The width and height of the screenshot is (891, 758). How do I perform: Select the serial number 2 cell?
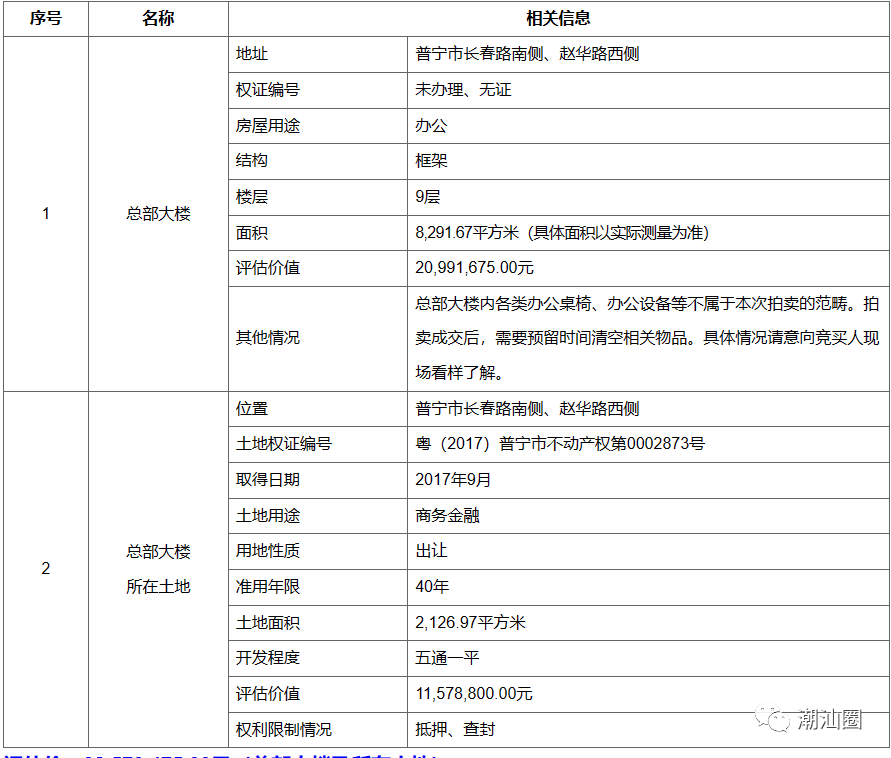click(45, 569)
